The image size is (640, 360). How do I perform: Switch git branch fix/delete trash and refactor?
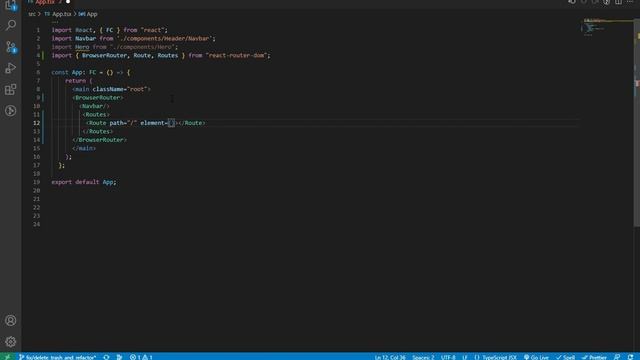(x=58, y=357)
